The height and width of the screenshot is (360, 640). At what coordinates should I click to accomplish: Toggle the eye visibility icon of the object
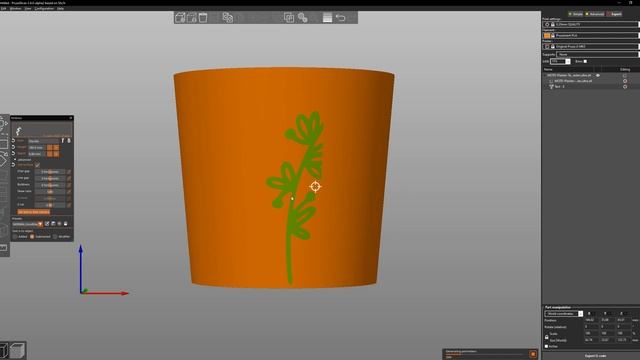point(598,76)
